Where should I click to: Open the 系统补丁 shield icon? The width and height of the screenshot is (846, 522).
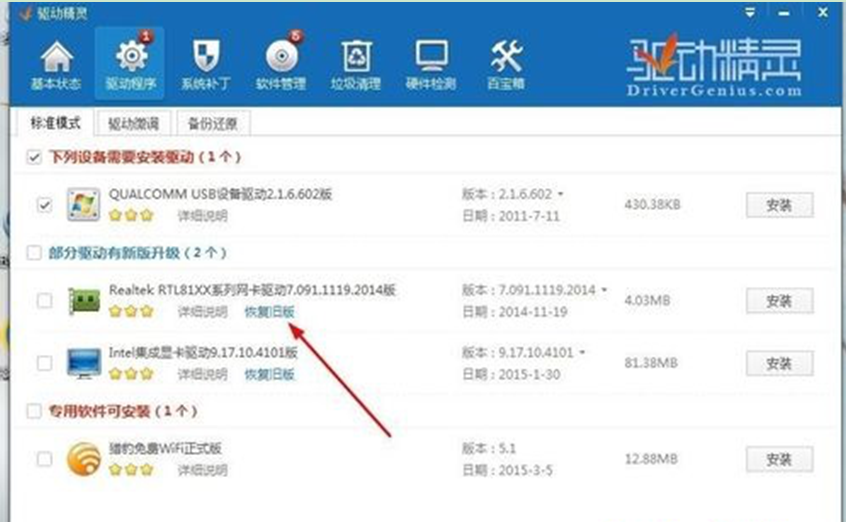click(206, 56)
